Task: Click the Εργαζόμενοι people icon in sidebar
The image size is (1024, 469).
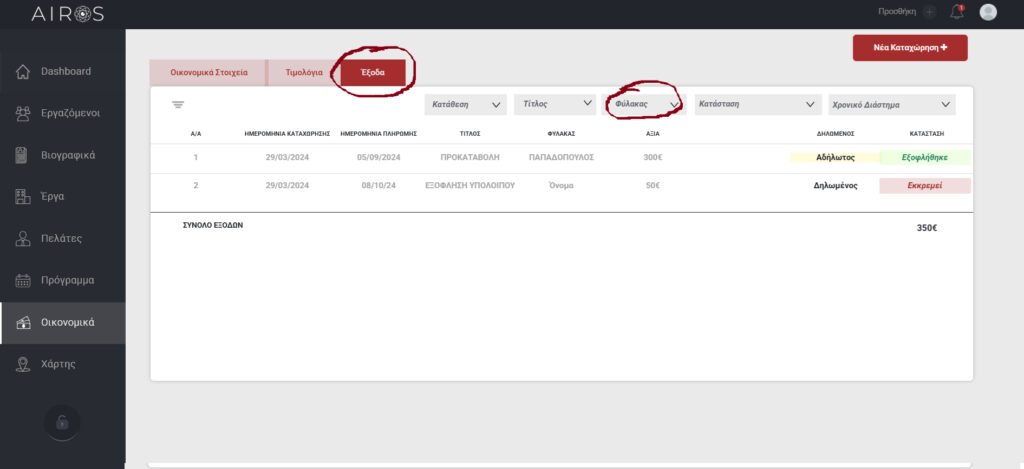Action: point(23,113)
